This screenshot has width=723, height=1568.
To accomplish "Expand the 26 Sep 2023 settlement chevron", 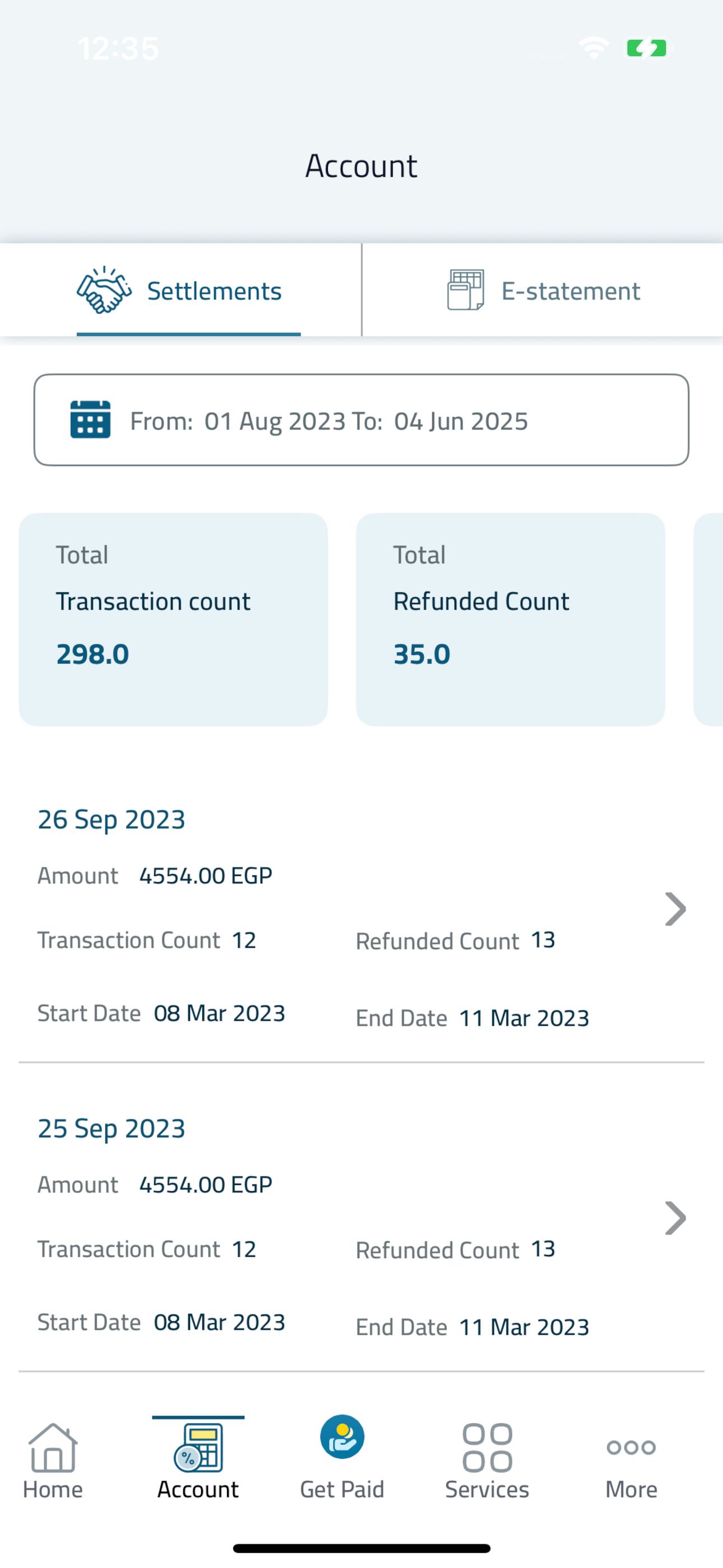I will 675,909.
